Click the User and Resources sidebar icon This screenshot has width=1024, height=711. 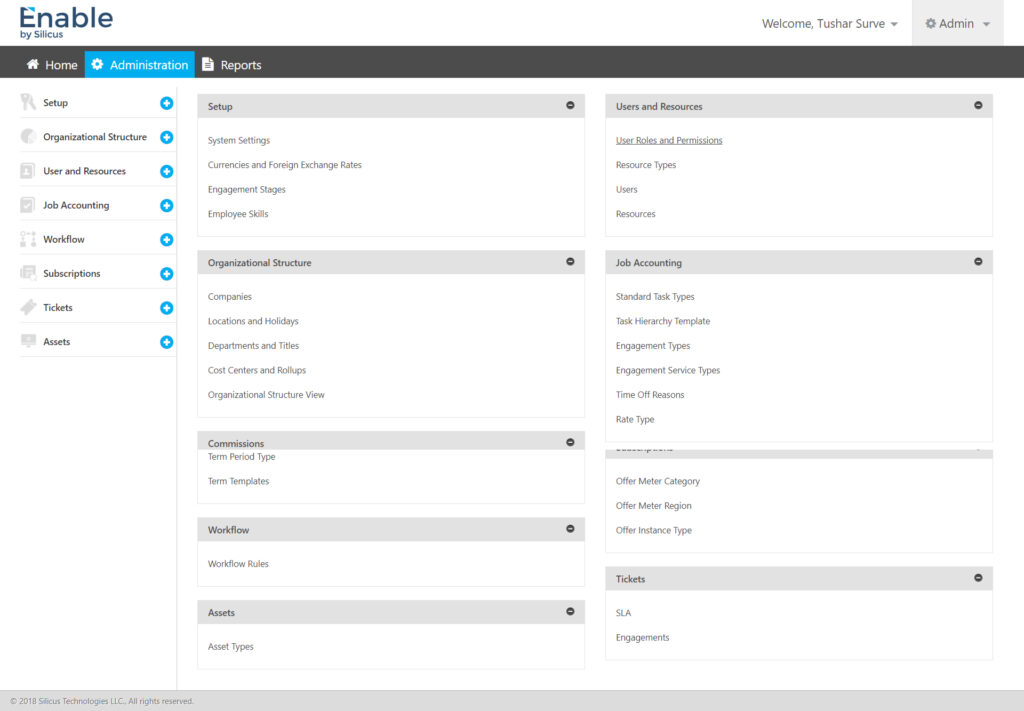click(x=27, y=171)
